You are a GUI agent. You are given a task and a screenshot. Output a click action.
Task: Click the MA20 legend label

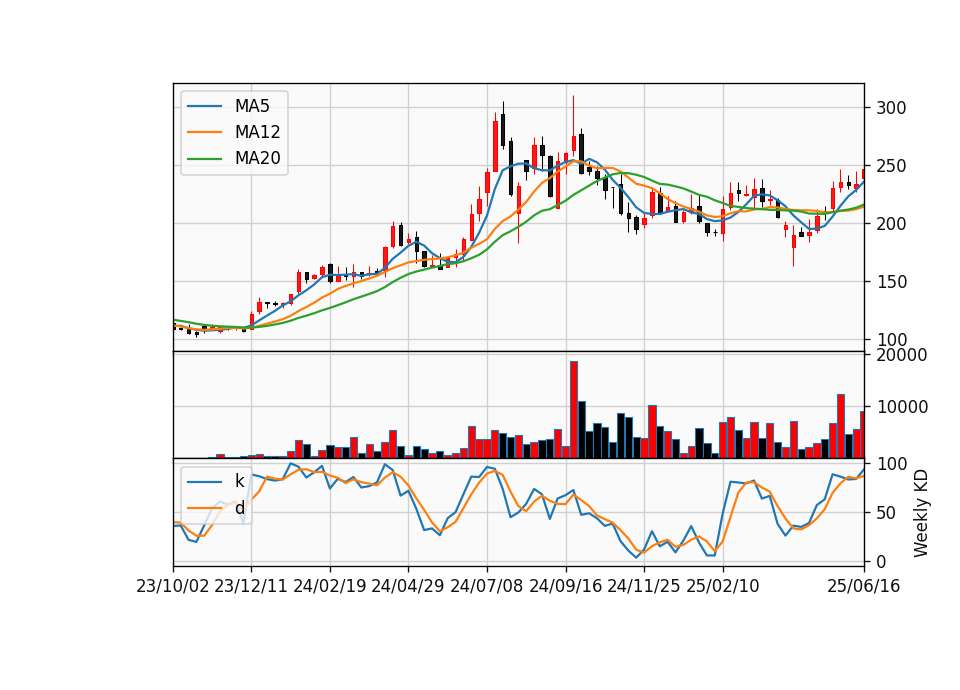pos(257,158)
